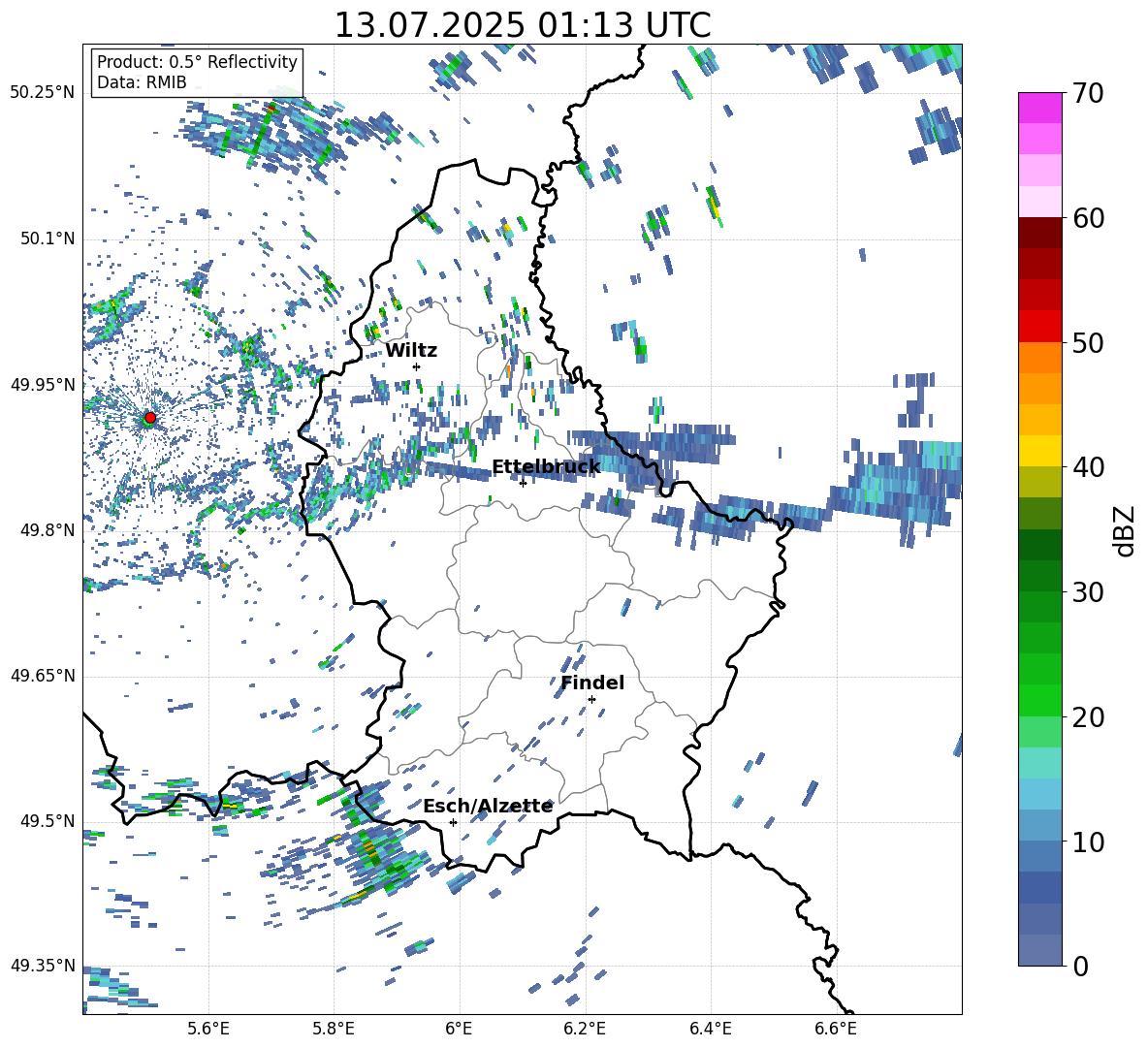1148x1048 pixels.
Task: Click the 5.6°E longitude label
Action: [x=208, y=1029]
